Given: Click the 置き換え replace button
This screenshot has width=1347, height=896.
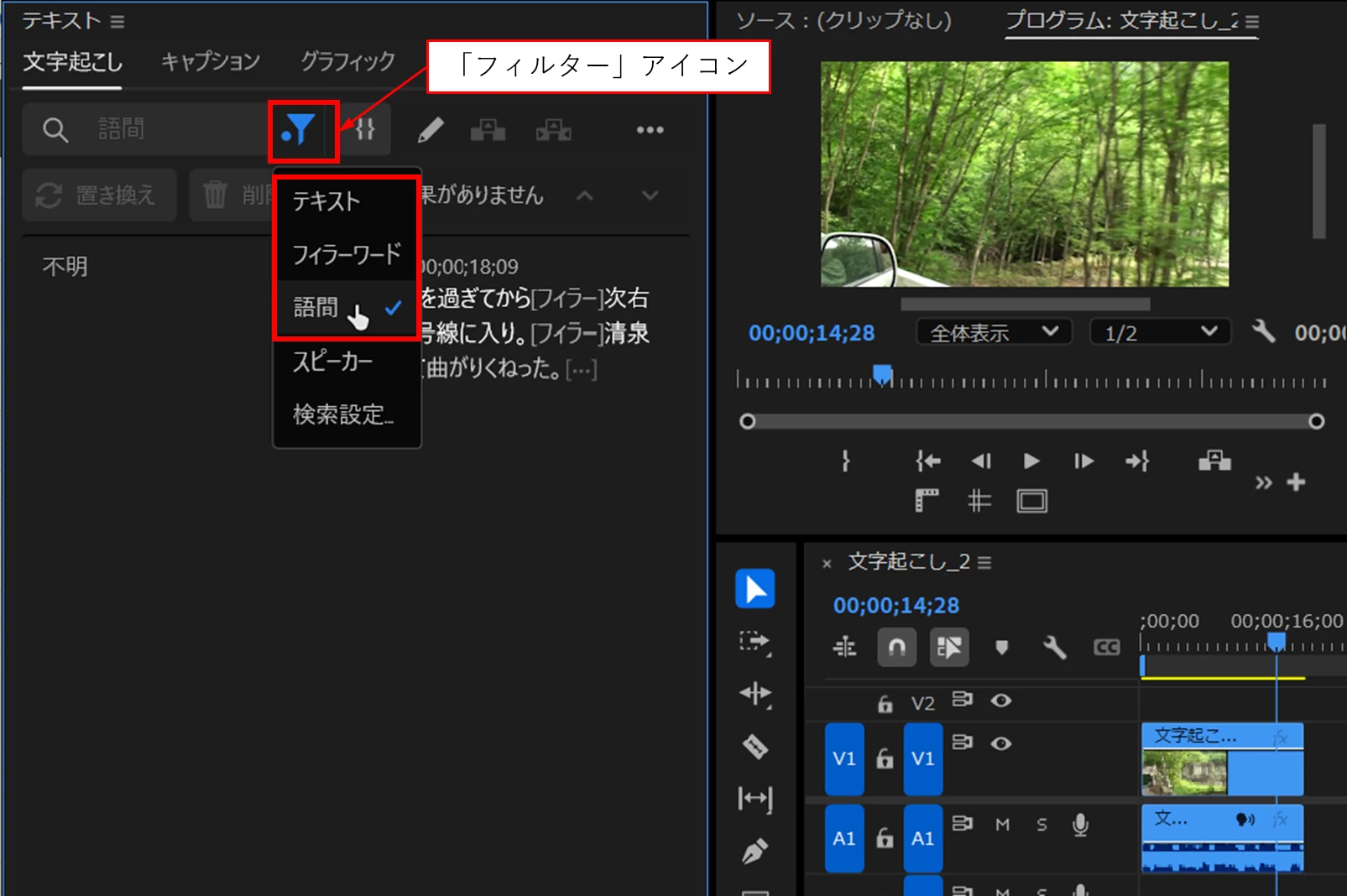Looking at the screenshot, I should pyautogui.click(x=99, y=195).
